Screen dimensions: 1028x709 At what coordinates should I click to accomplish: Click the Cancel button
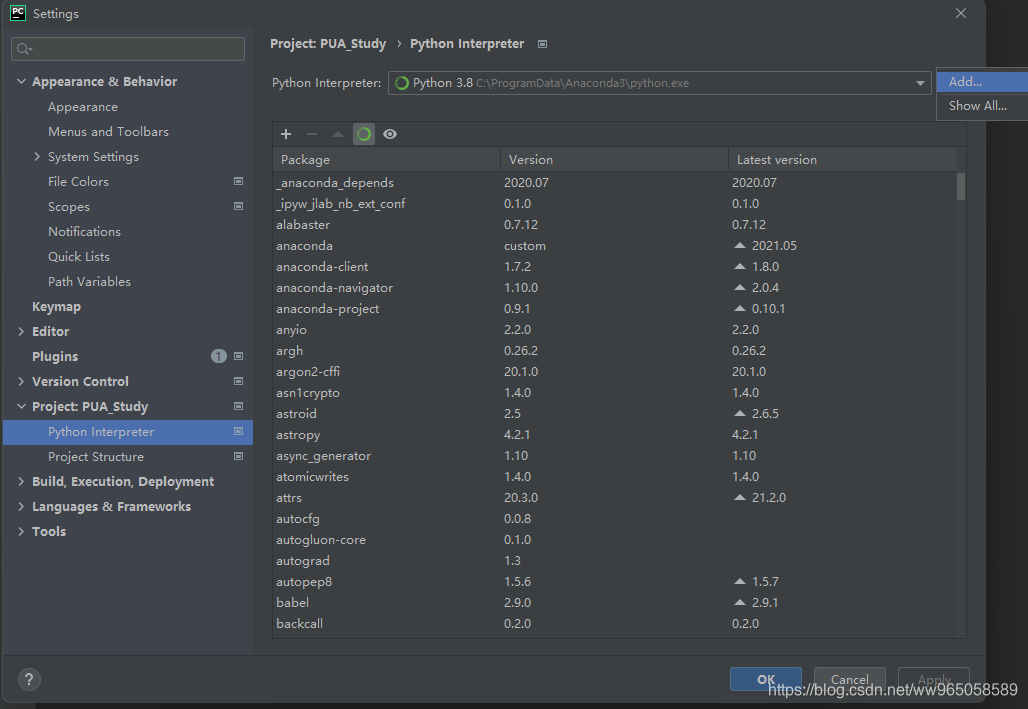click(850, 679)
